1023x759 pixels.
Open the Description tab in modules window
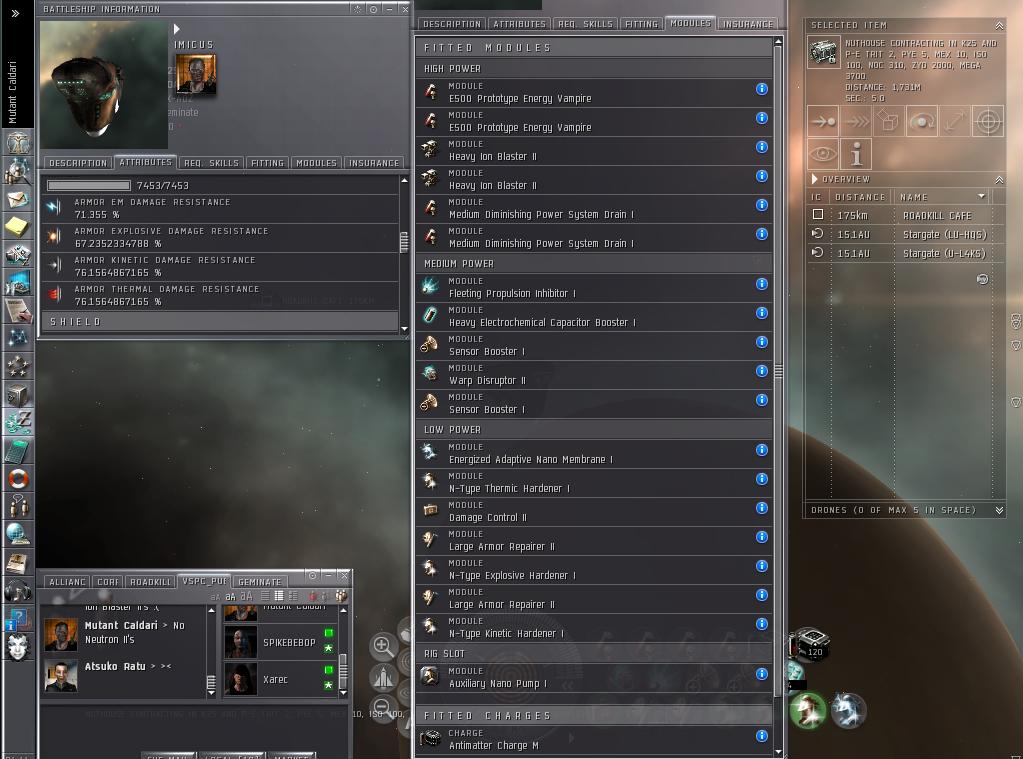pos(451,24)
